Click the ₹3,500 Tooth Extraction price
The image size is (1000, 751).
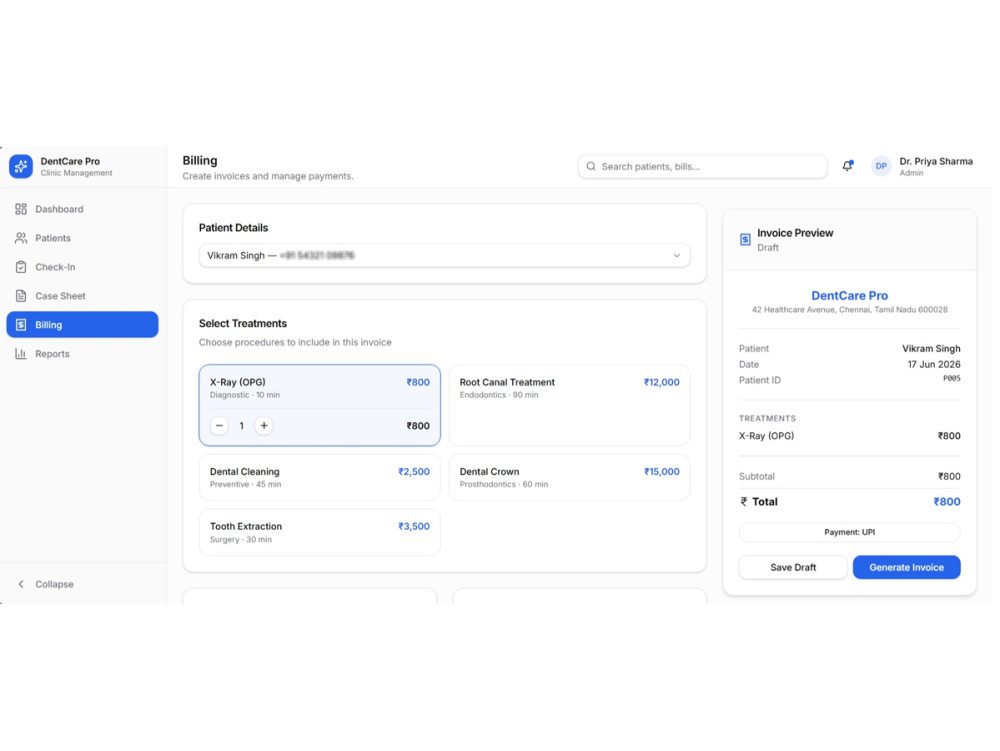tap(414, 527)
